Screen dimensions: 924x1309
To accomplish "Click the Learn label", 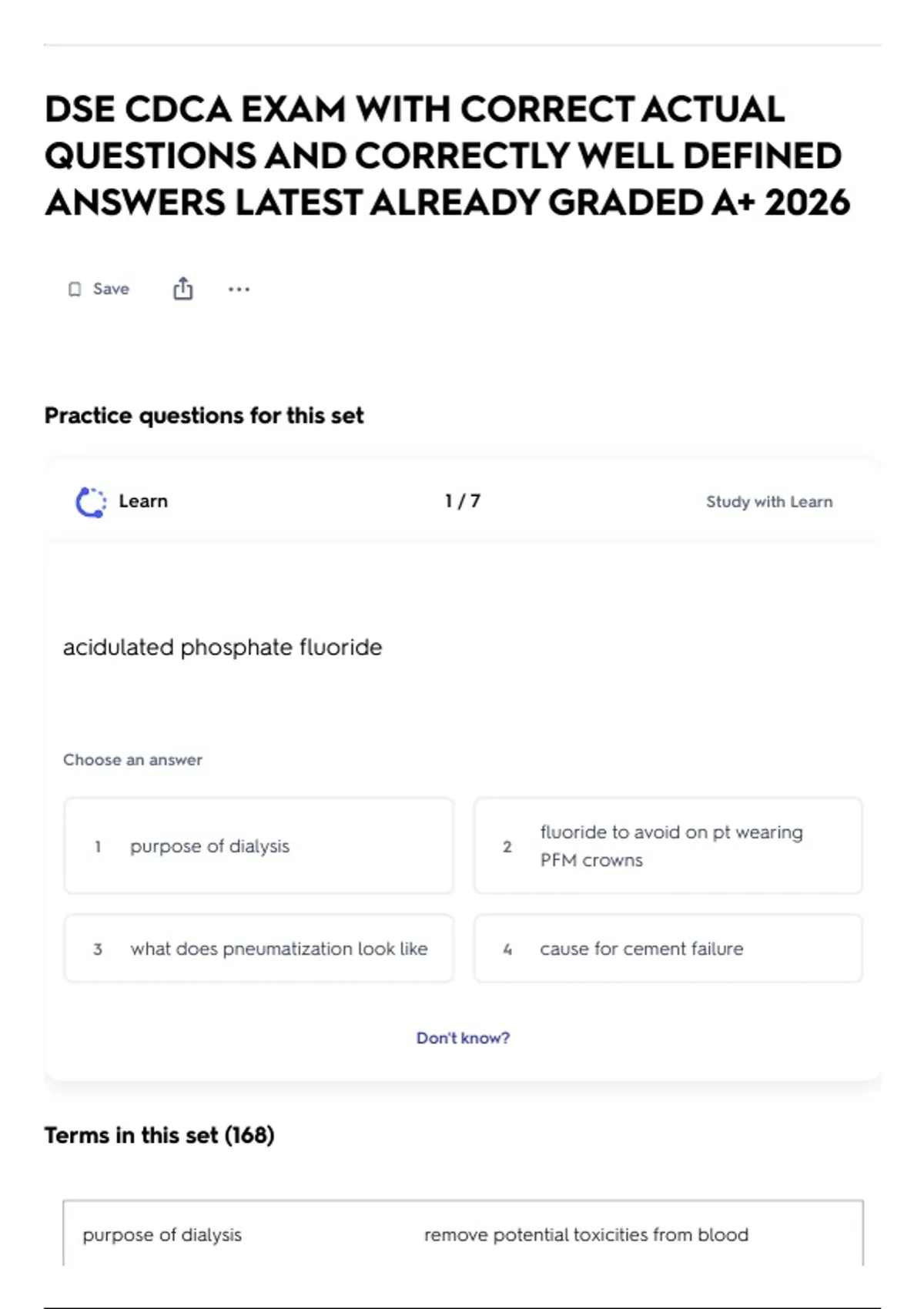I will click(x=143, y=501).
